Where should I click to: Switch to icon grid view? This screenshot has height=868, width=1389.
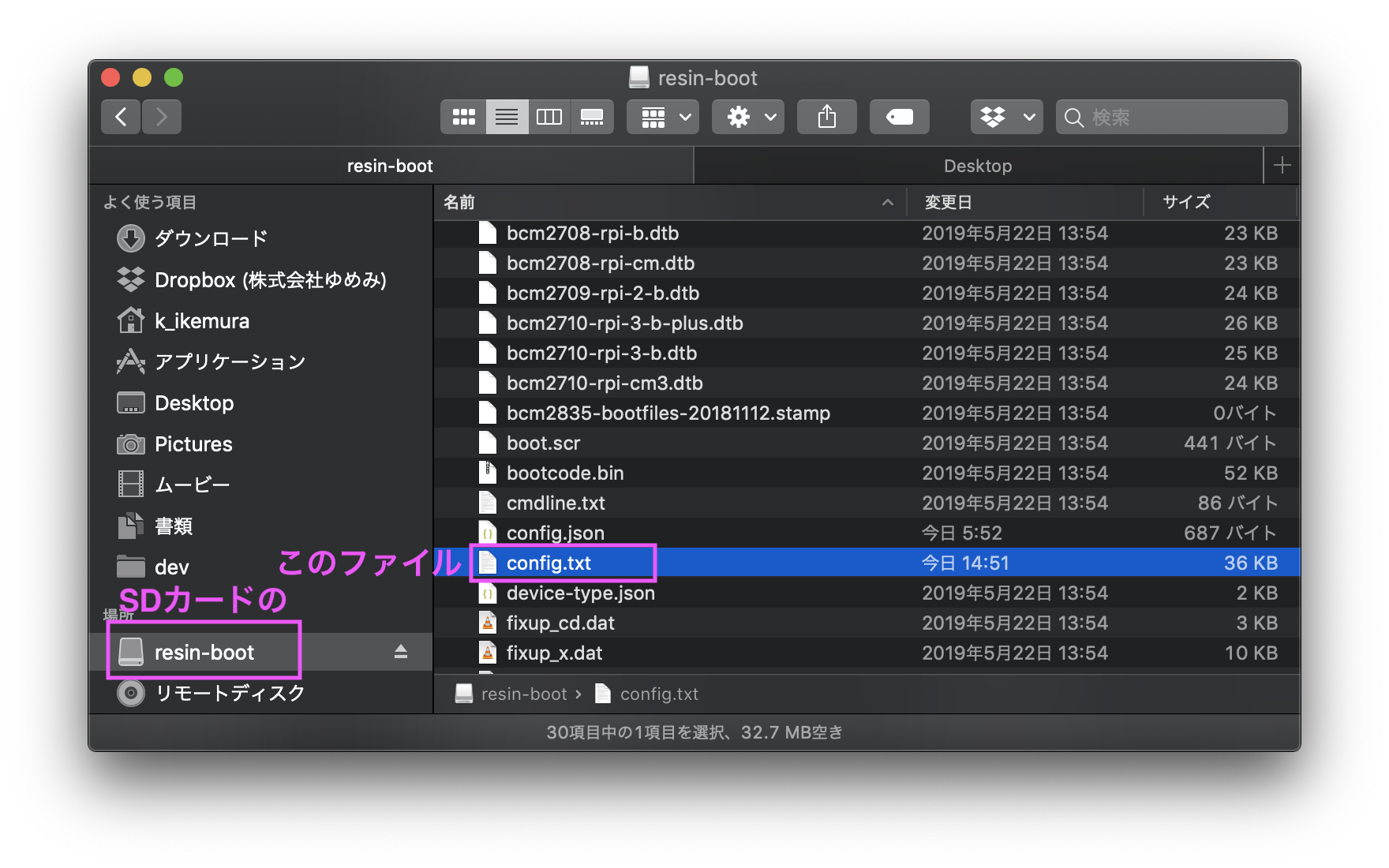(463, 117)
